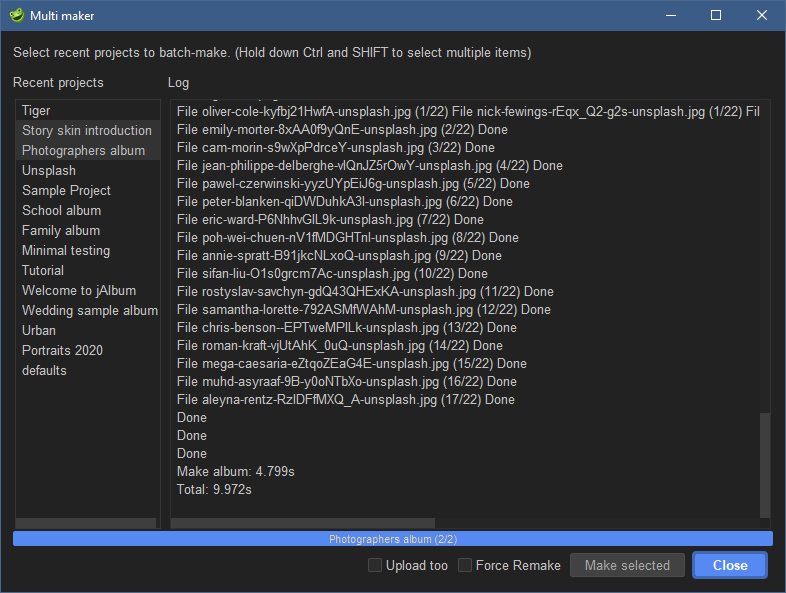Maximize the Multi maker window
Image resolution: width=786 pixels, height=593 pixels.
(x=716, y=16)
